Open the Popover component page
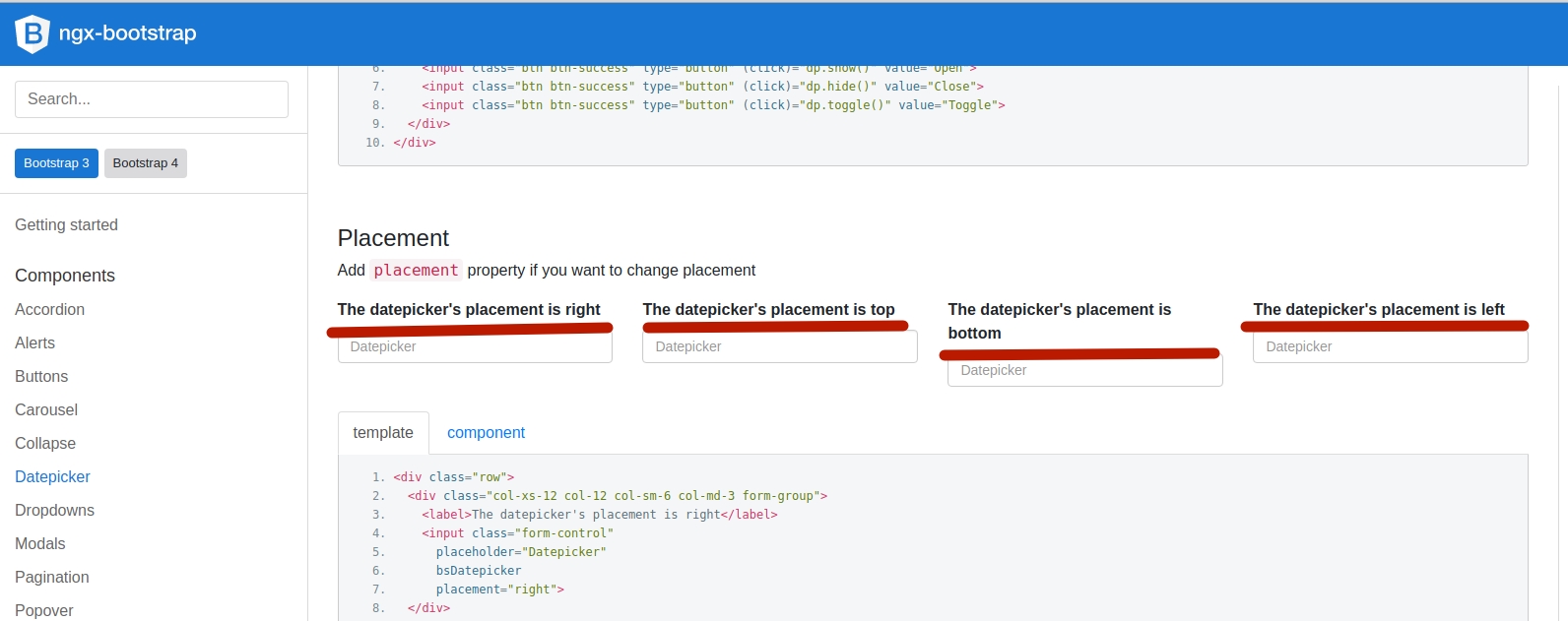1568x621 pixels. pyautogui.click(x=44, y=611)
